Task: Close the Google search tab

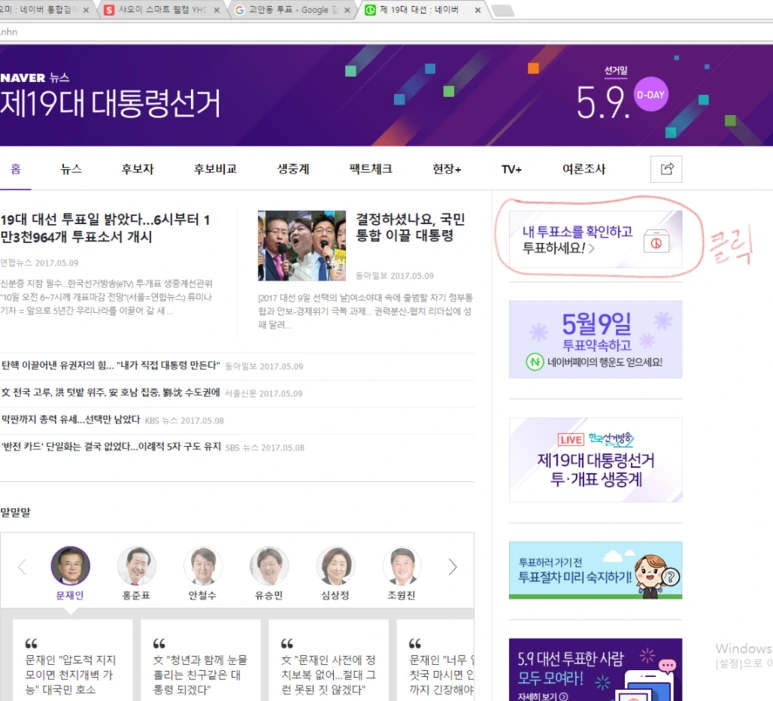Action: [x=347, y=10]
